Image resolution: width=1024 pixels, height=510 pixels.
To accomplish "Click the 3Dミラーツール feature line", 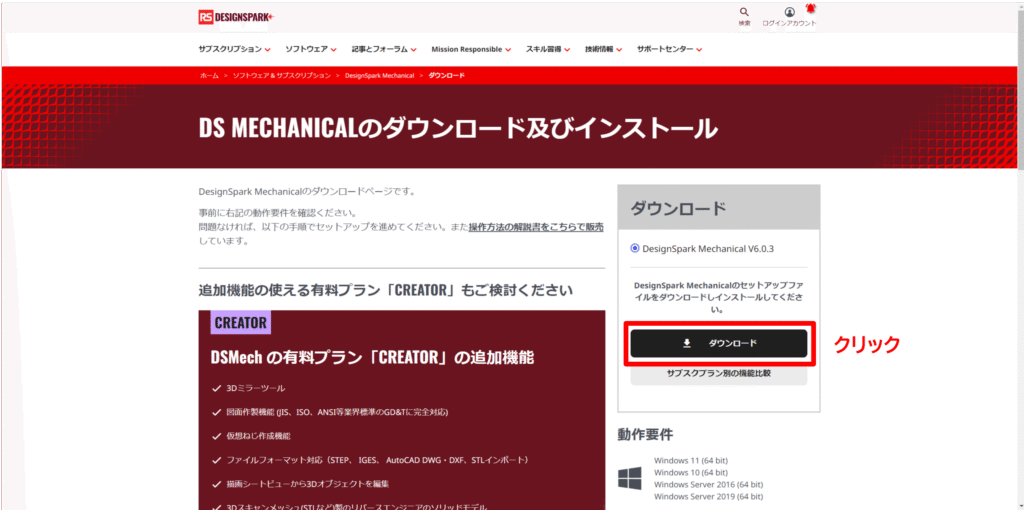I will 248,389.
